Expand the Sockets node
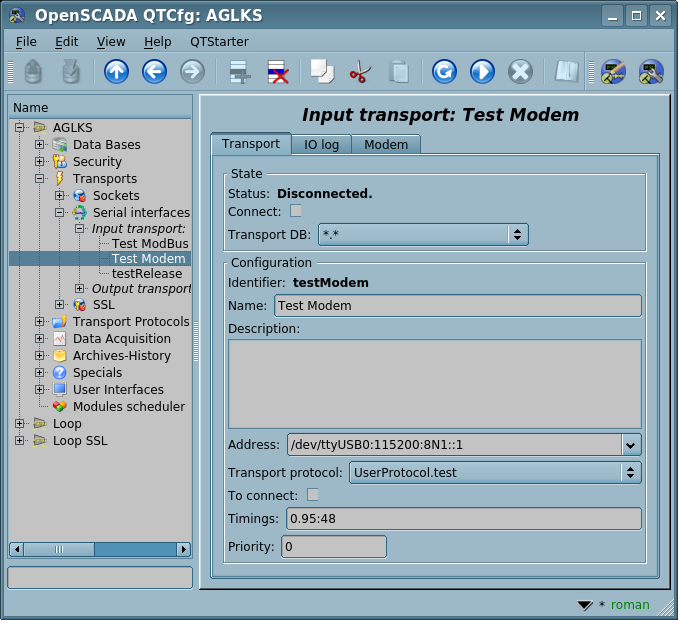Viewport: 678px width, 620px height. (60, 195)
